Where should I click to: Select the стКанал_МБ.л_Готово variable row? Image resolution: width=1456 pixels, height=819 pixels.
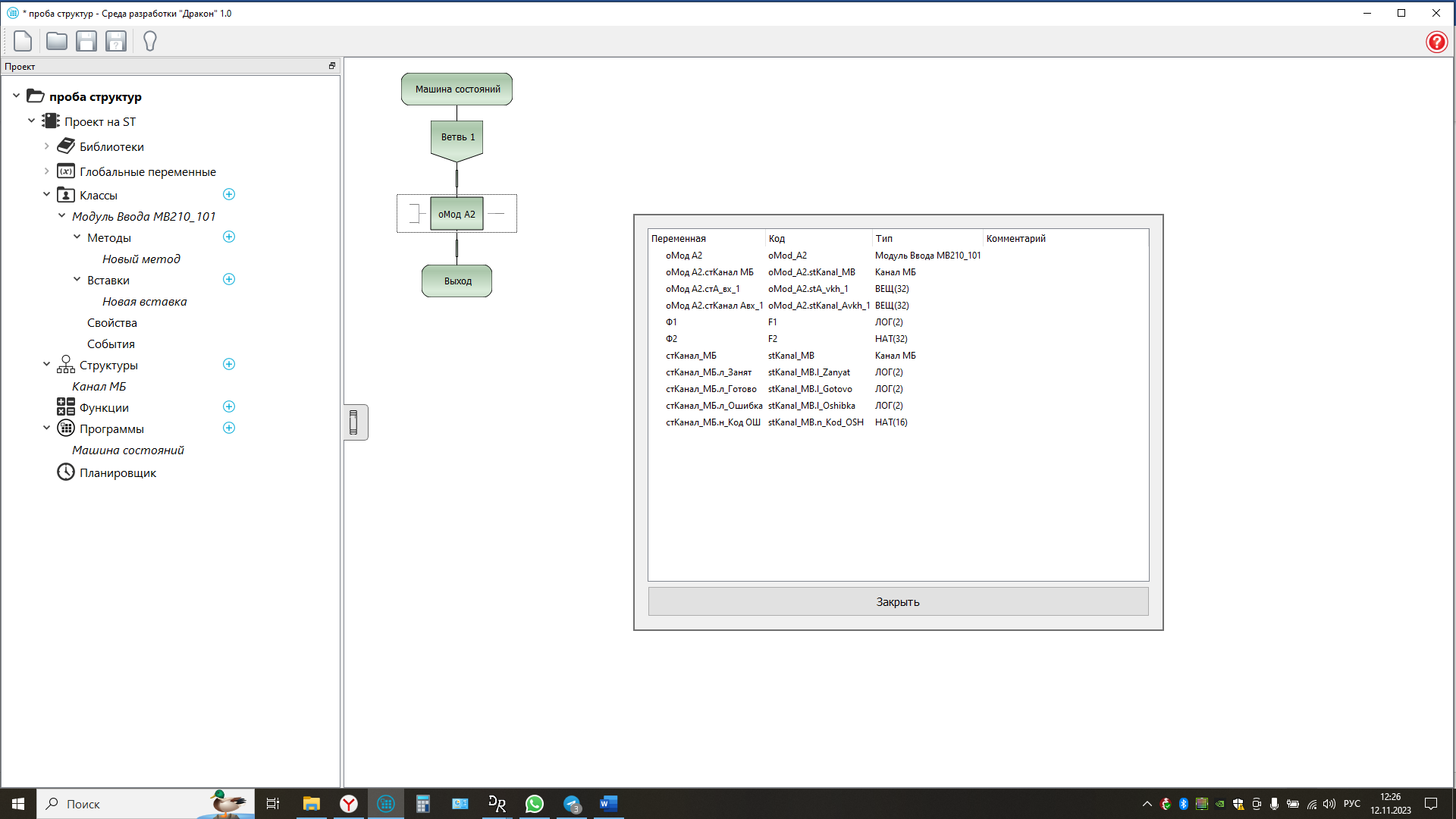711,389
